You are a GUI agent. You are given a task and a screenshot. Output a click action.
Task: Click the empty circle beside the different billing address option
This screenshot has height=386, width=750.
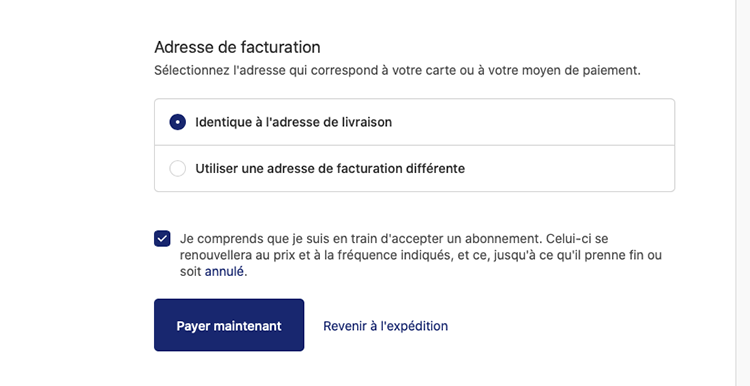click(177, 169)
